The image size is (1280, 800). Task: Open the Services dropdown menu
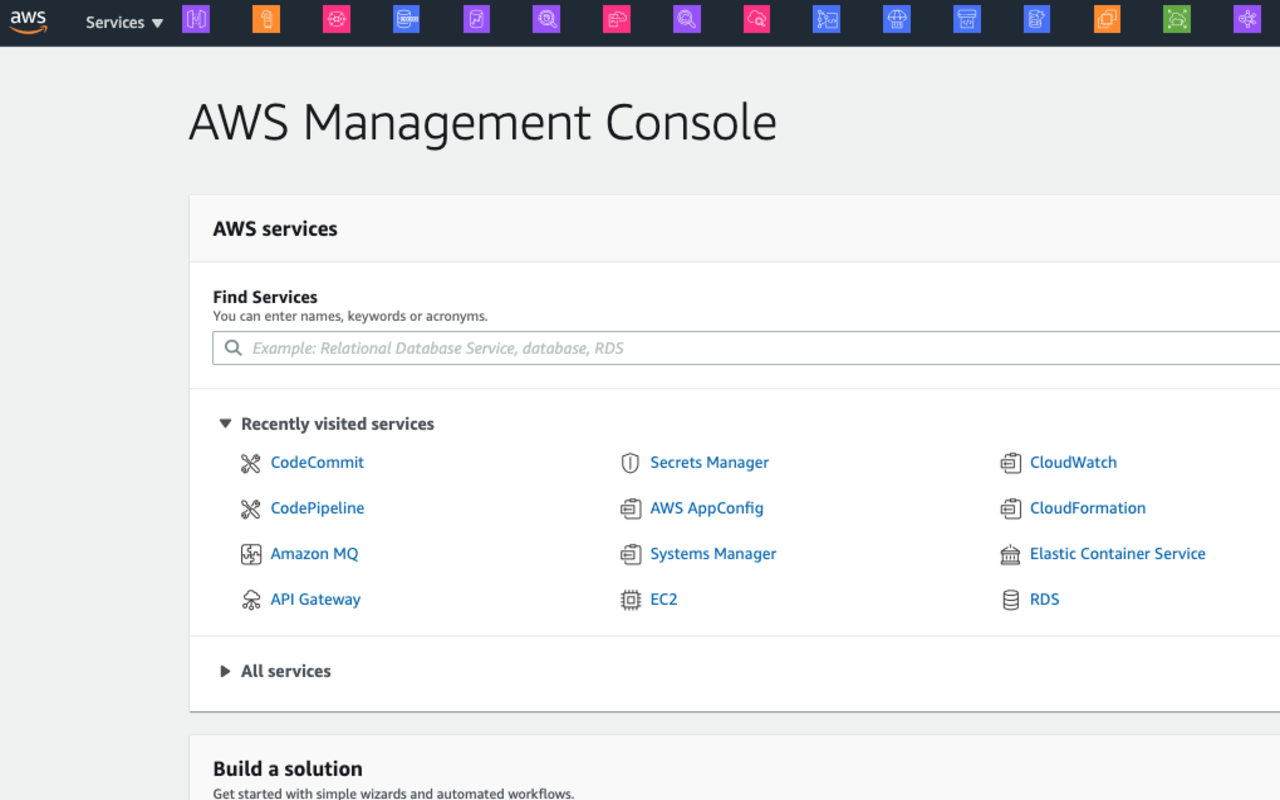pos(124,22)
